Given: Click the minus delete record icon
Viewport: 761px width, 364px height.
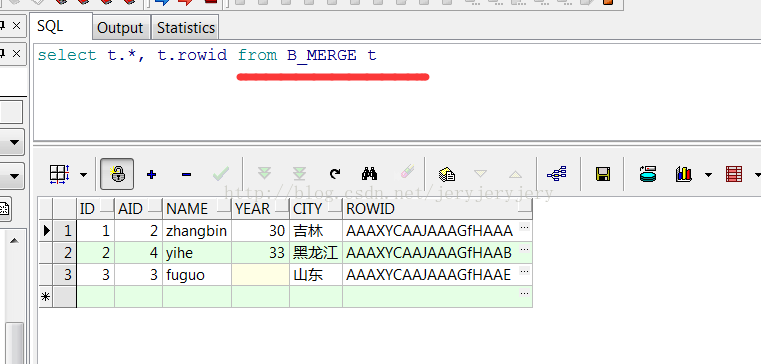Looking at the screenshot, I should pos(186,174).
